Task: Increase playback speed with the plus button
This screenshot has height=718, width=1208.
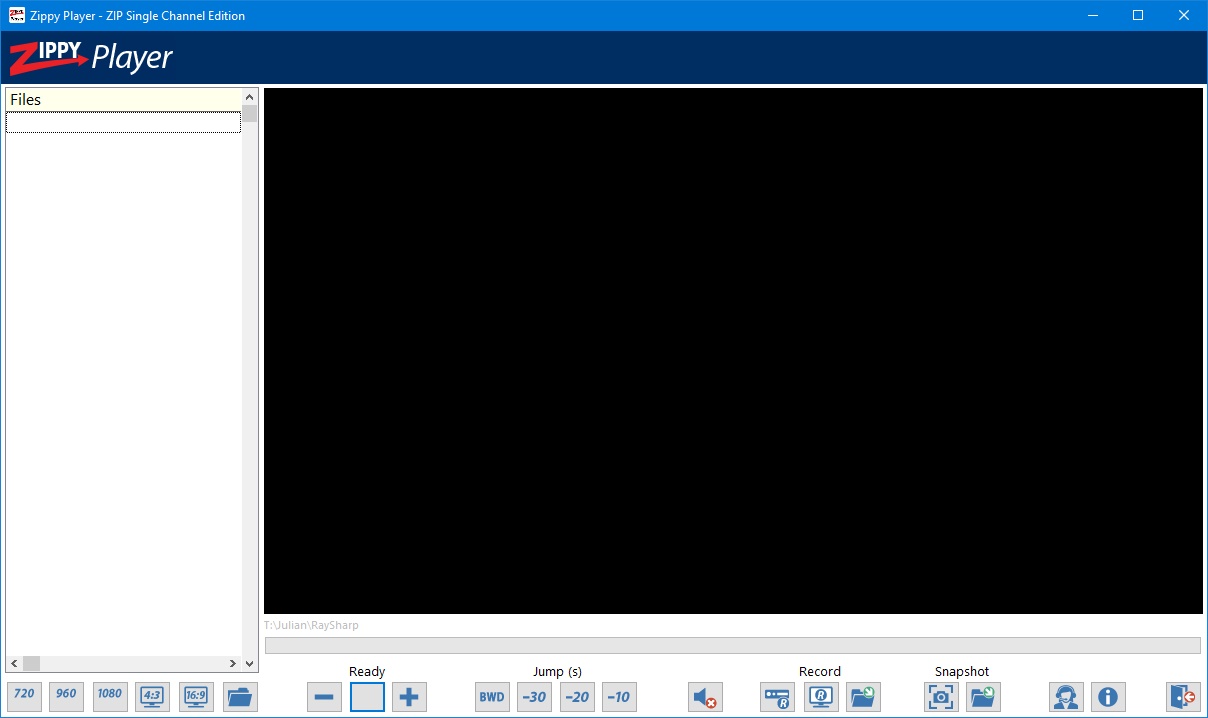Action: [x=409, y=697]
